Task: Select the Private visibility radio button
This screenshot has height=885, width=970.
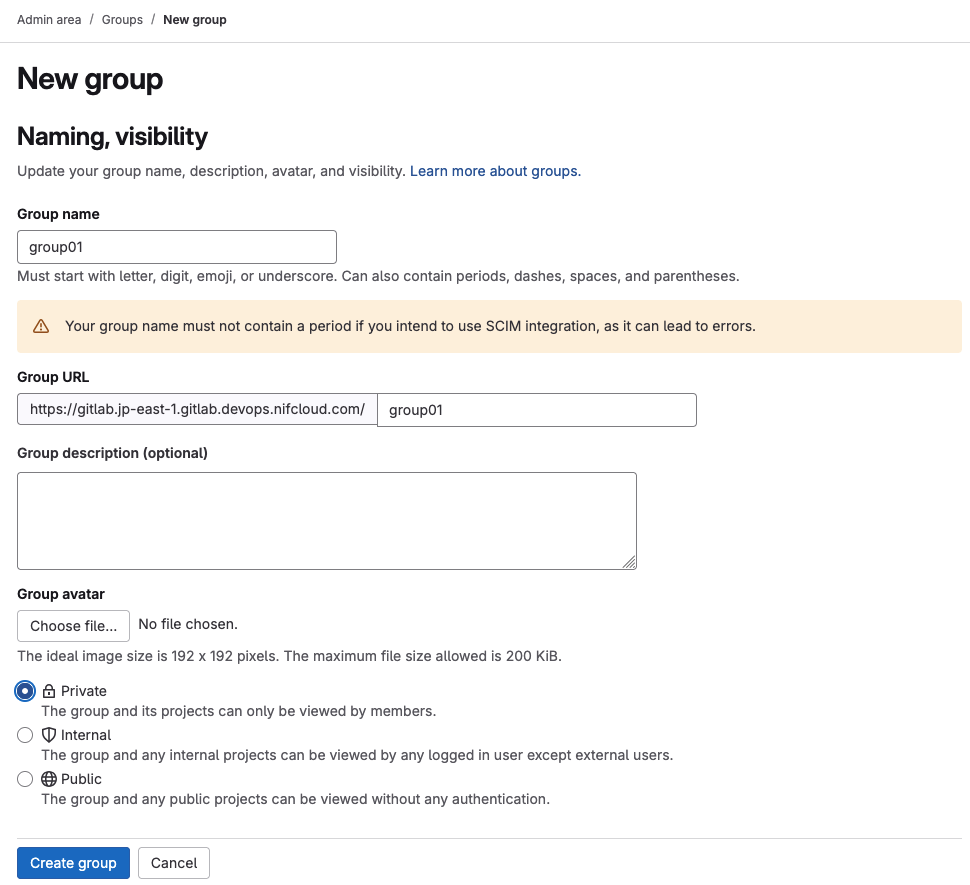Action: 26,691
